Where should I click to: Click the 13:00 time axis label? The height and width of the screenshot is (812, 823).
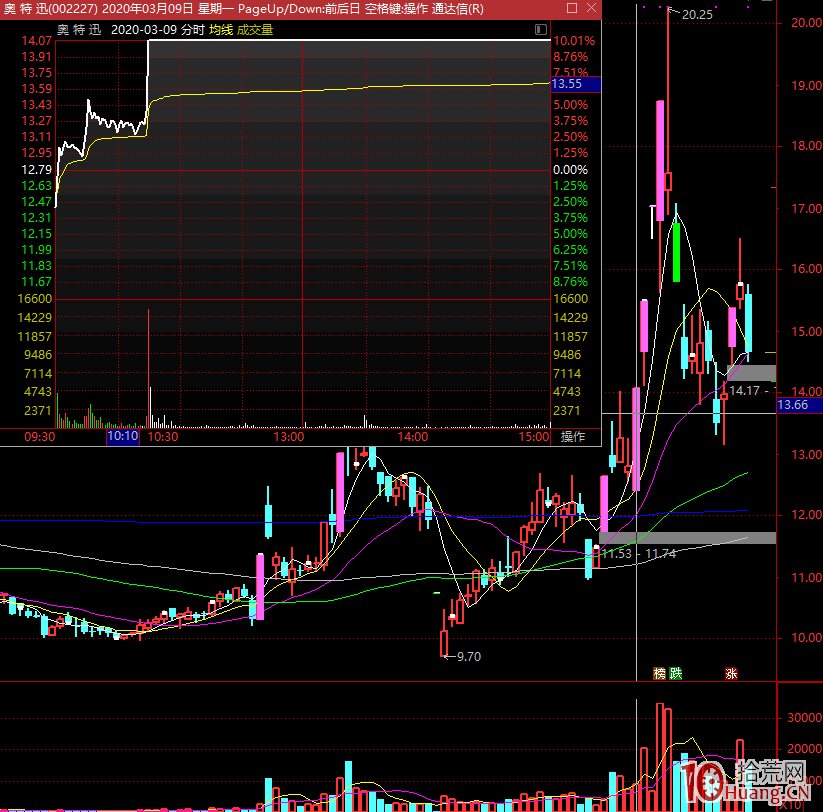pos(289,437)
